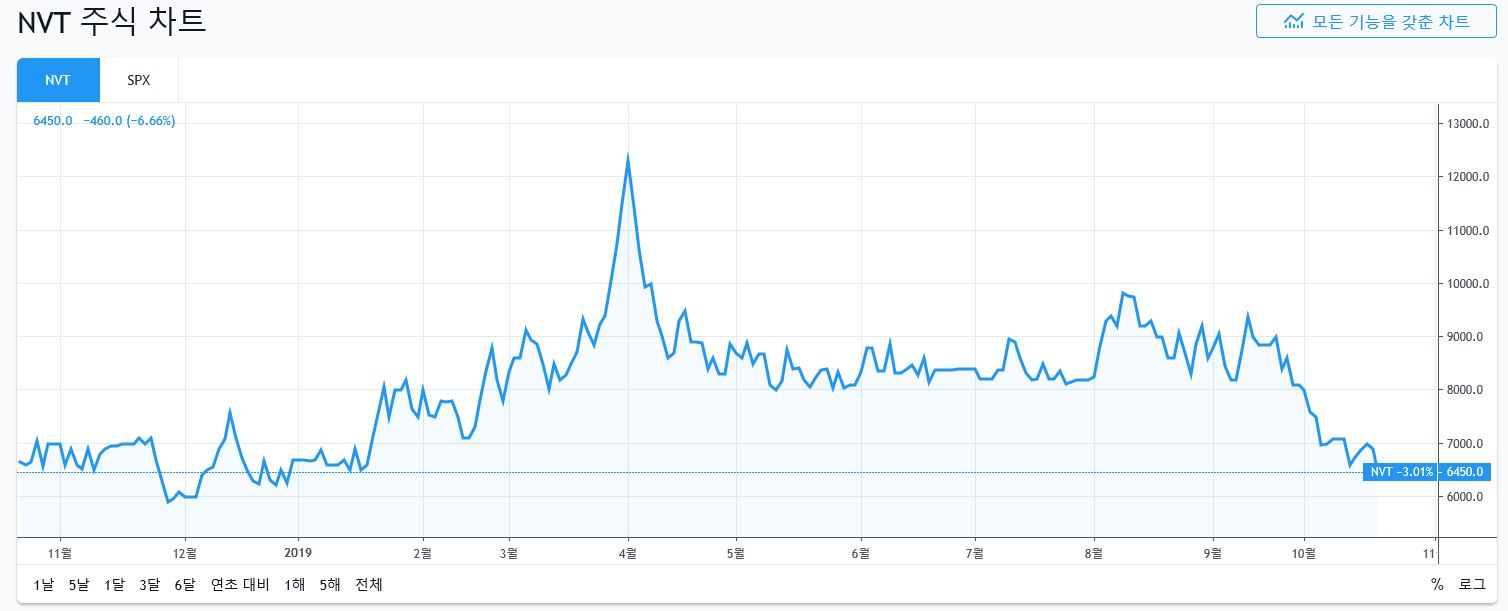Set range to 5해
1508x611 pixels.
[331, 584]
